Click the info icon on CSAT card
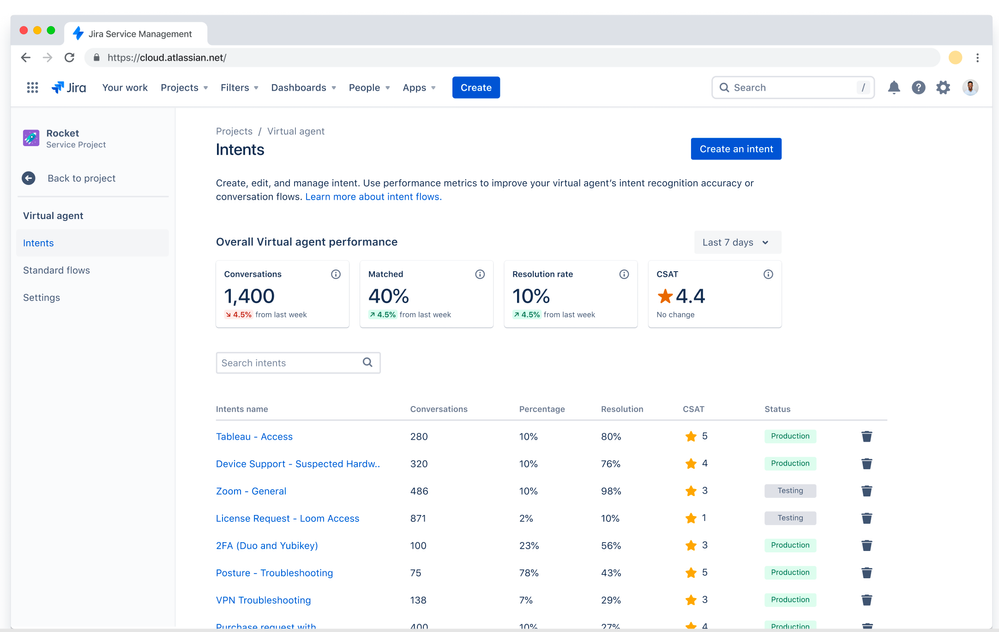The height and width of the screenshot is (632, 999). 768,274
